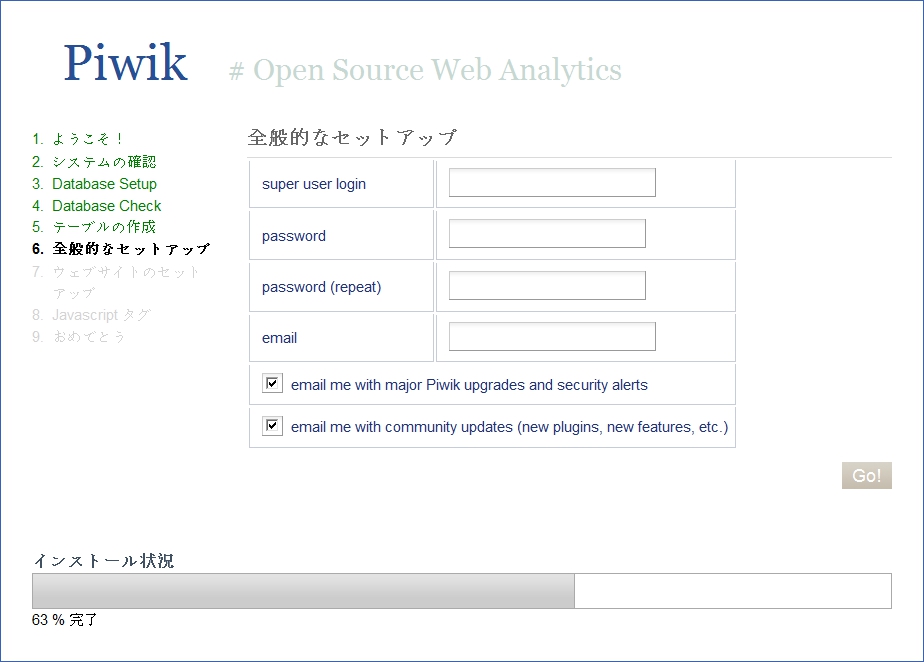Select step 1 ようこそ！ in sidebar

click(x=76, y=138)
